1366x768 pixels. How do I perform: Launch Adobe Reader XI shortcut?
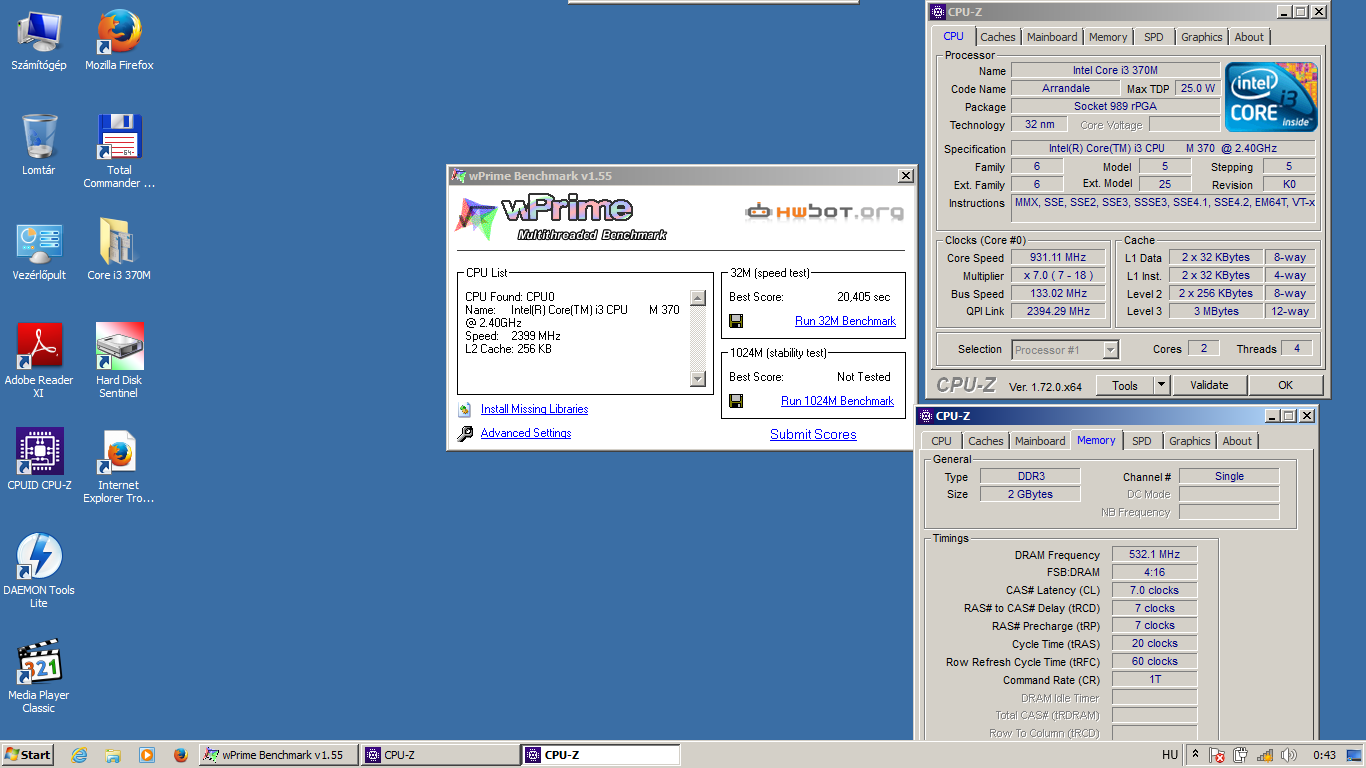(39, 362)
